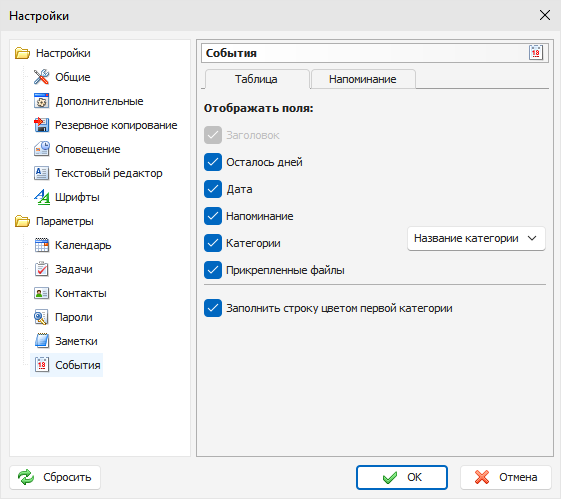Viewport: 561px width, 499px height.
Task: Click the Отмена cancel button
Action: 506,477
